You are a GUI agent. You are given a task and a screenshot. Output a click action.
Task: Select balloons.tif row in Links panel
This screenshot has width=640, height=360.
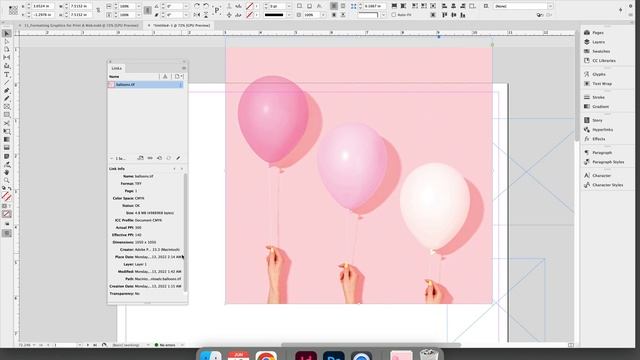tap(146, 84)
